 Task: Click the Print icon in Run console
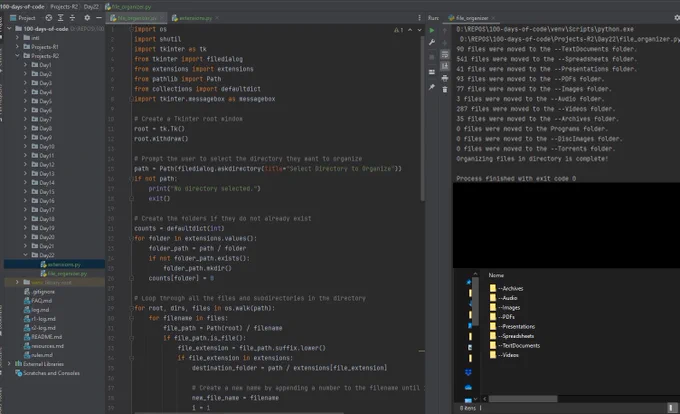[x=445, y=78]
